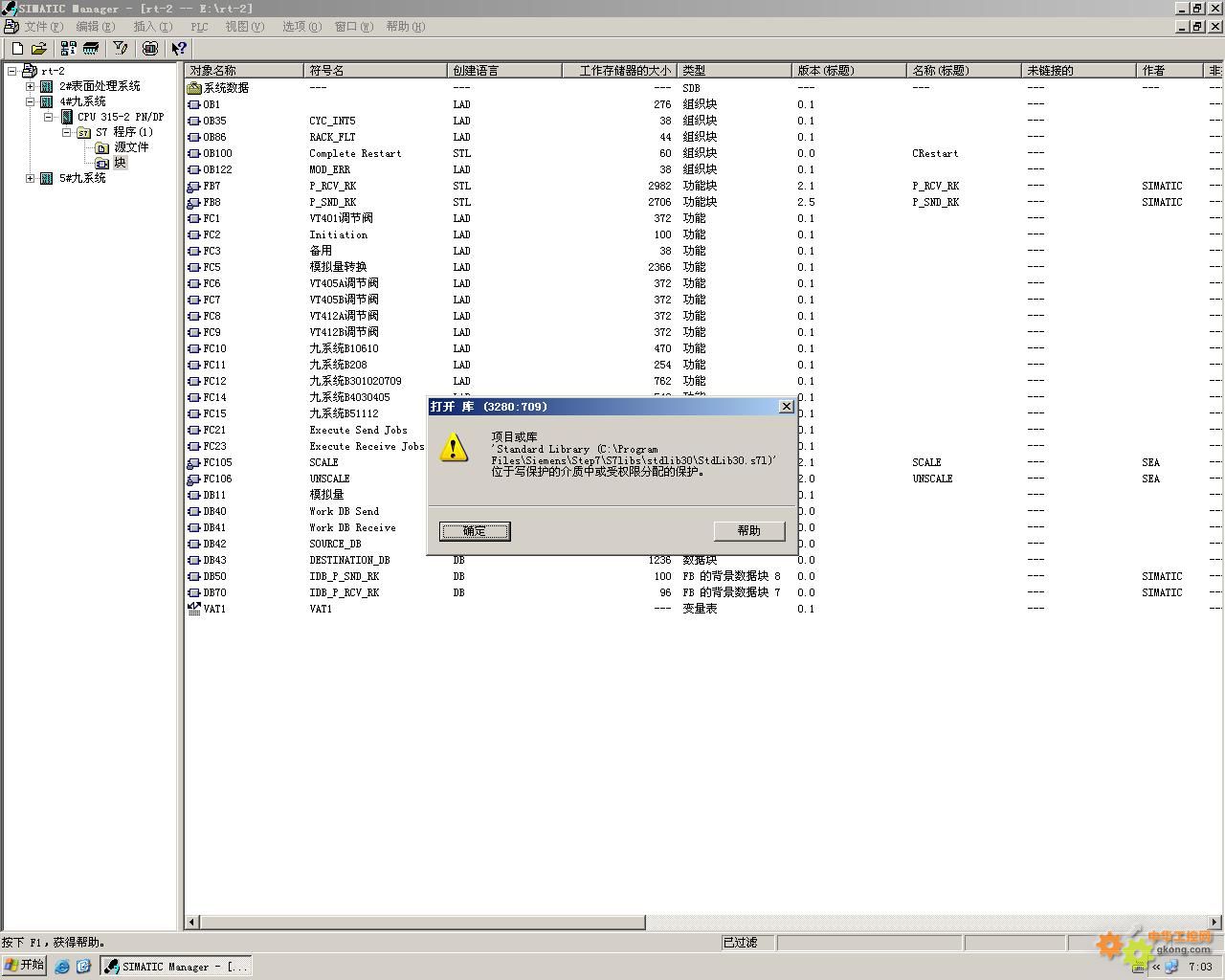The width and height of the screenshot is (1225, 980).
Task: Click the context Help arrow toolbar icon
Action: coord(179,48)
